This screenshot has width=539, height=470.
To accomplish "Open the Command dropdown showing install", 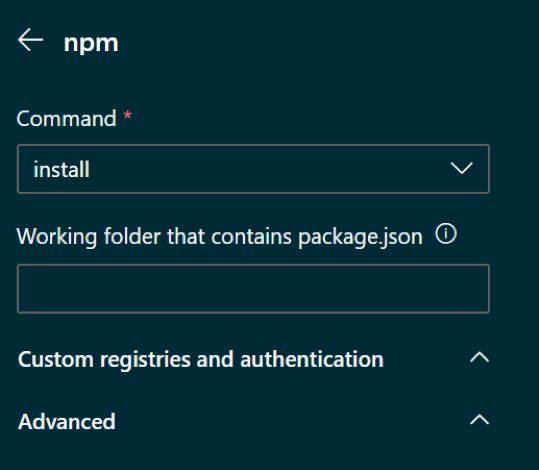I will (253, 169).
